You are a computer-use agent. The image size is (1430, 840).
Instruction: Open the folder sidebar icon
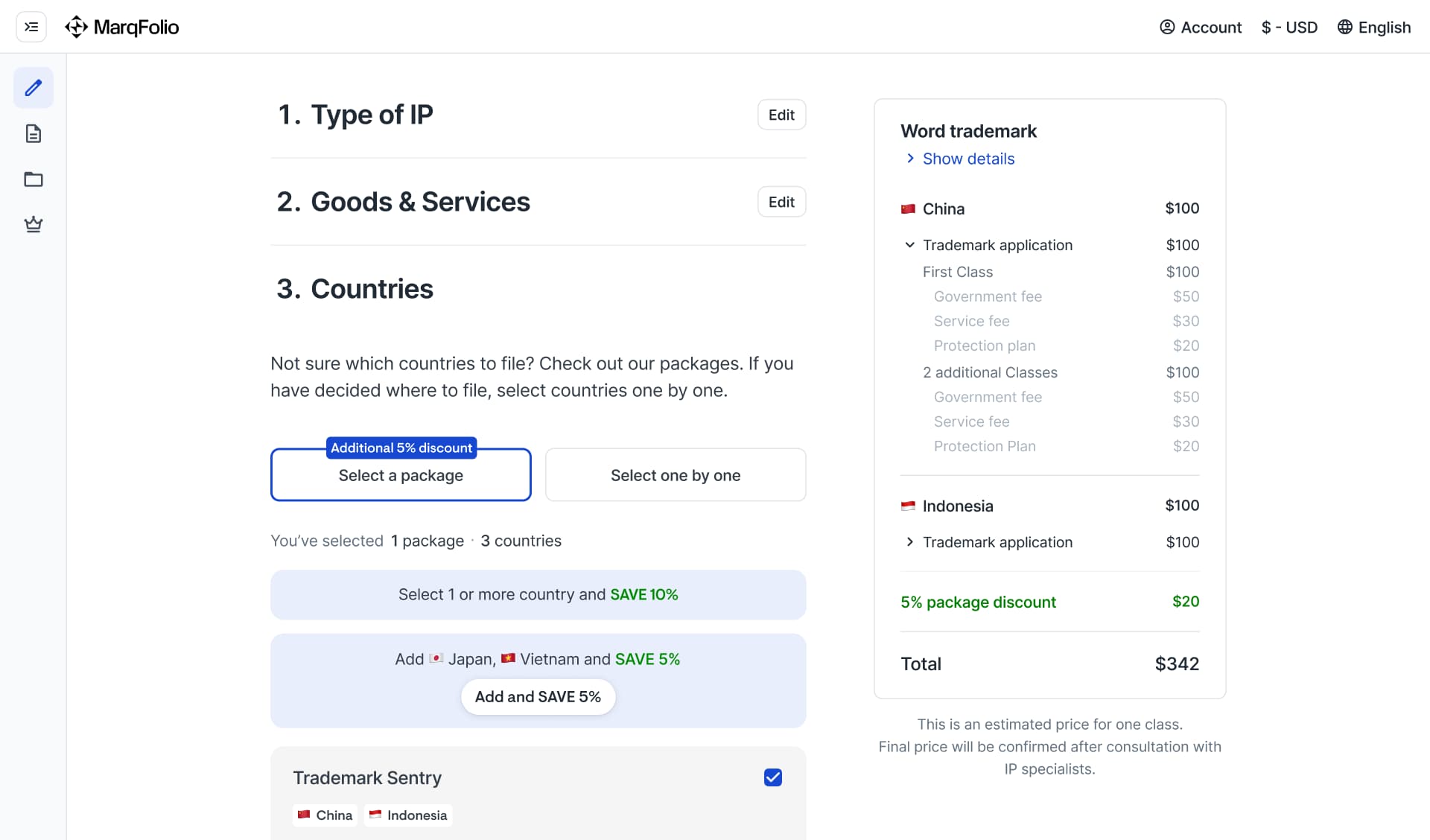point(34,179)
